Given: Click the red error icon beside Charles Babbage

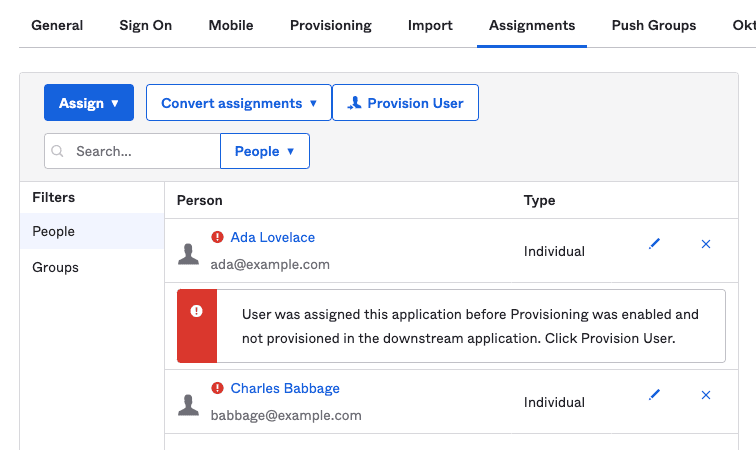Looking at the screenshot, I should pyautogui.click(x=217, y=388).
